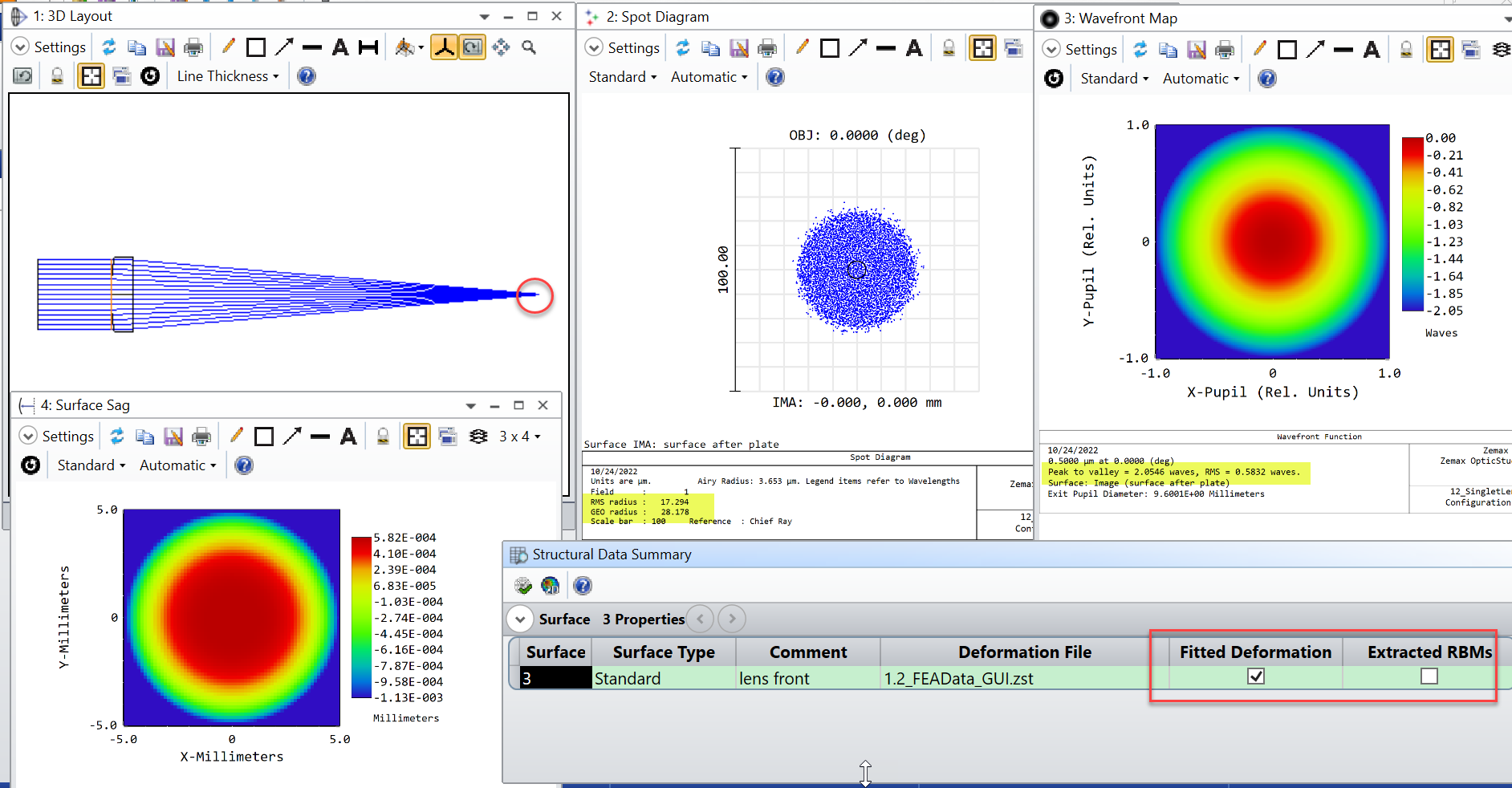Select the pan tool in 3D Layout
The image size is (1512, 788).
pyautogui.click(x=502, y=47)
